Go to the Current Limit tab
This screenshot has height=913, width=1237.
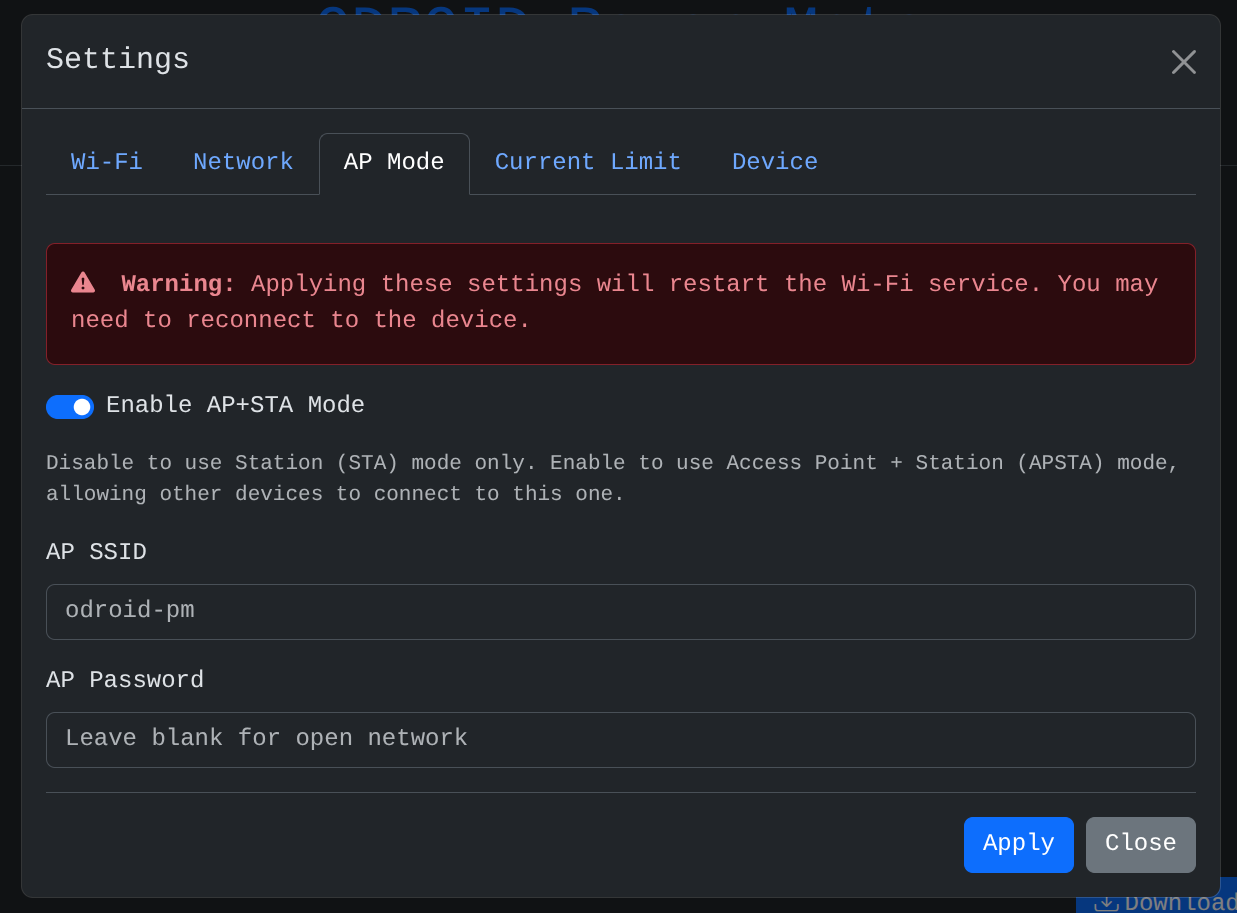click(587, 162)
